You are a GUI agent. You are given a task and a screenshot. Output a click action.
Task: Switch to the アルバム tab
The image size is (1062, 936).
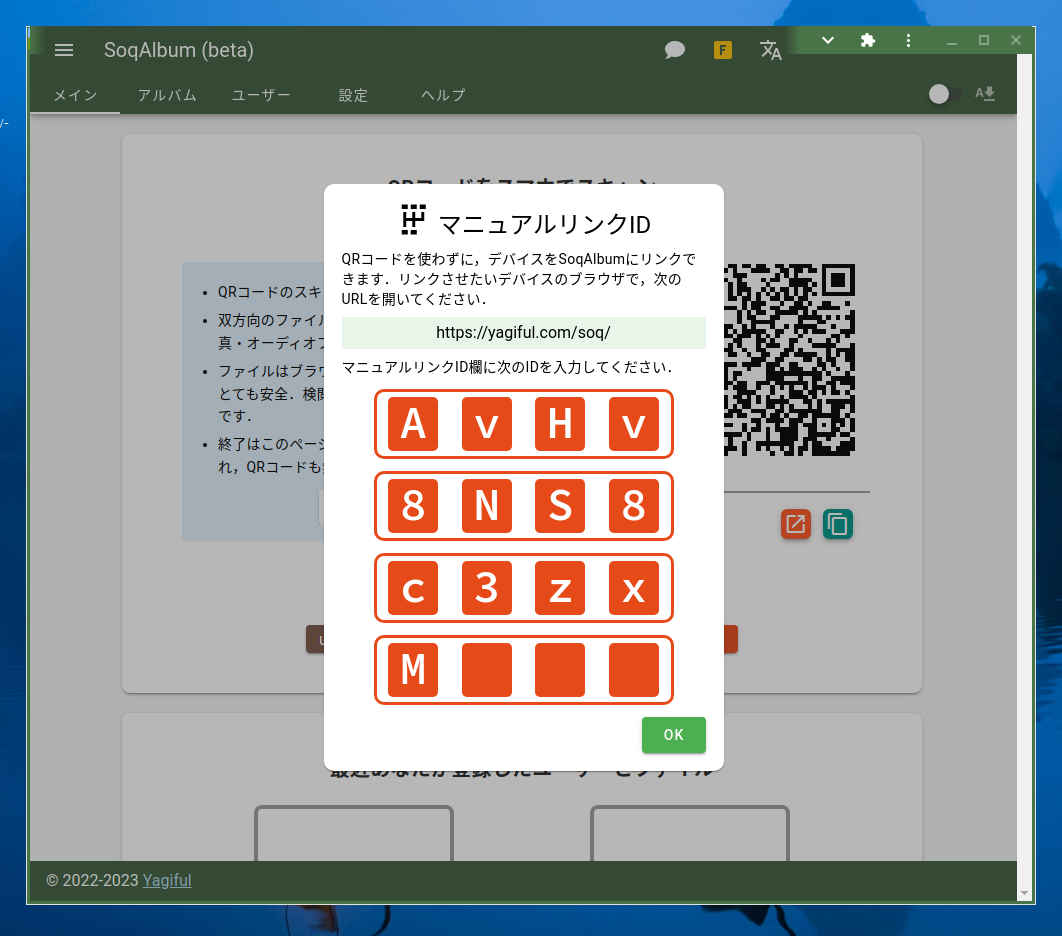tap(166, 95)
